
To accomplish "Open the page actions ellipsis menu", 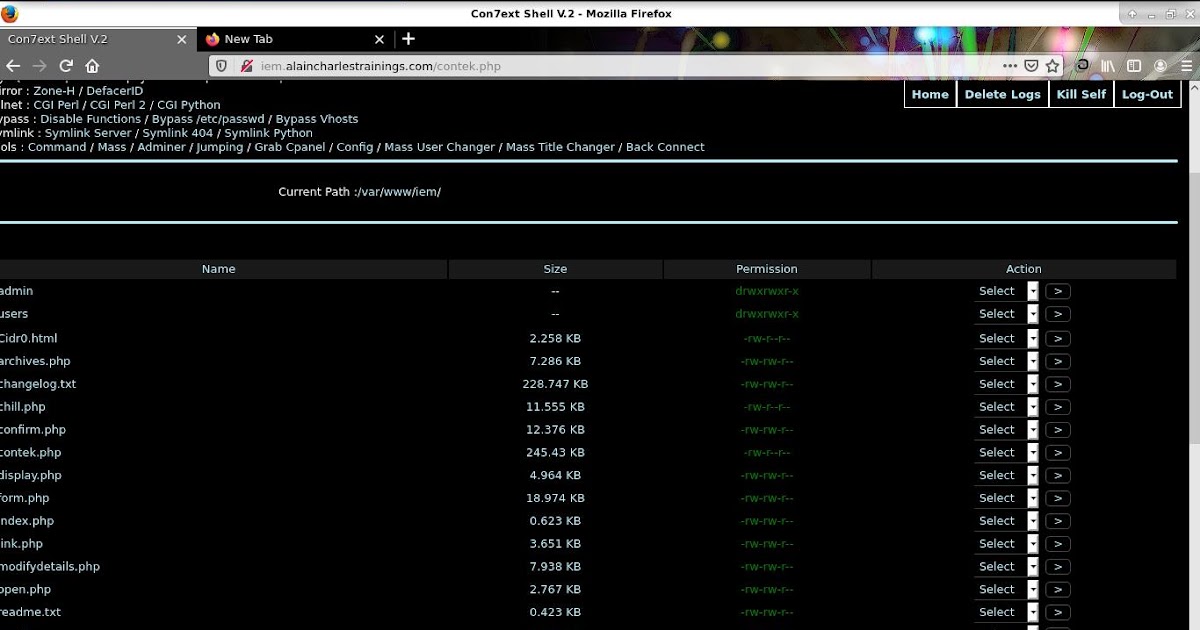I will click(1010, 65).
